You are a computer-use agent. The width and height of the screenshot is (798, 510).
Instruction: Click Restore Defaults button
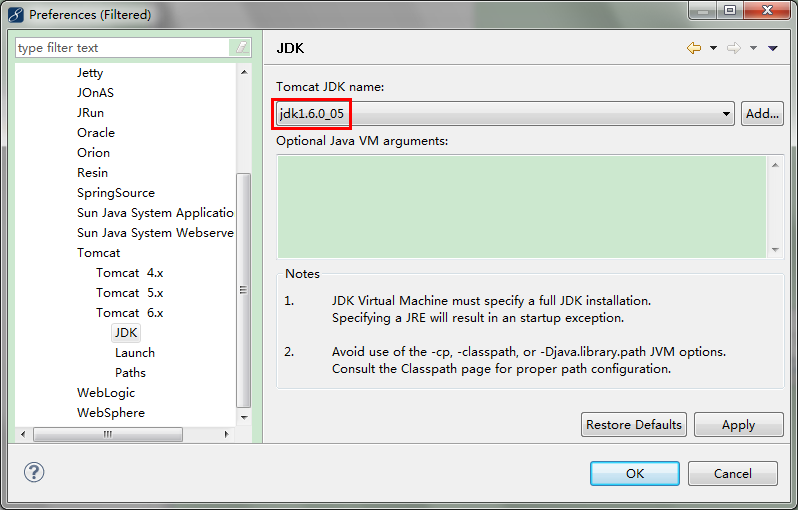[634, 424]
